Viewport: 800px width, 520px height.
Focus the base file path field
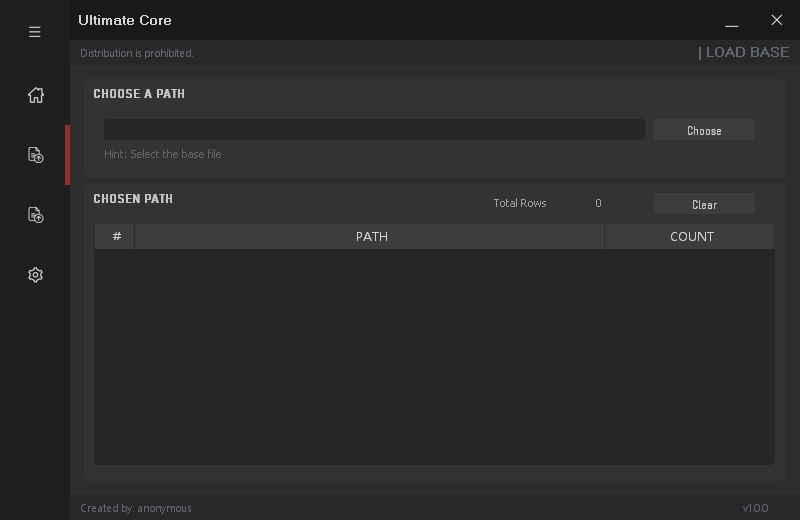[x=374, y=130]
